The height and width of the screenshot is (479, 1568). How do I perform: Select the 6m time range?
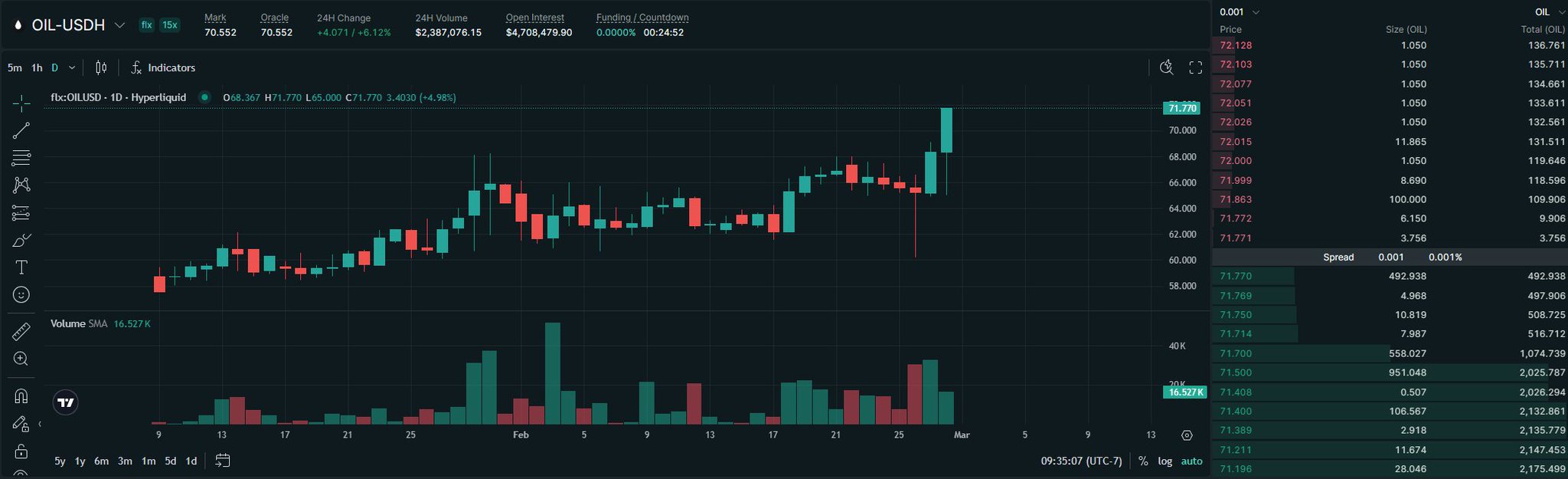(x=101, y=461)
